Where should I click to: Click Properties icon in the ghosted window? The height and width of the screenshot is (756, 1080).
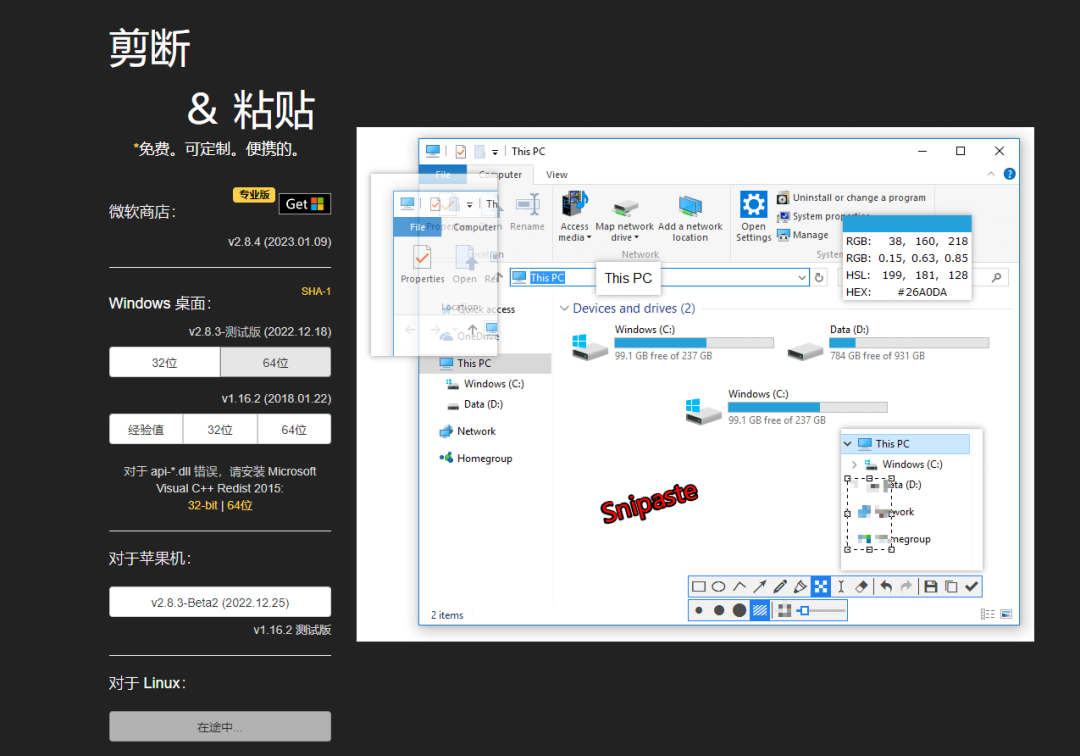422,258
